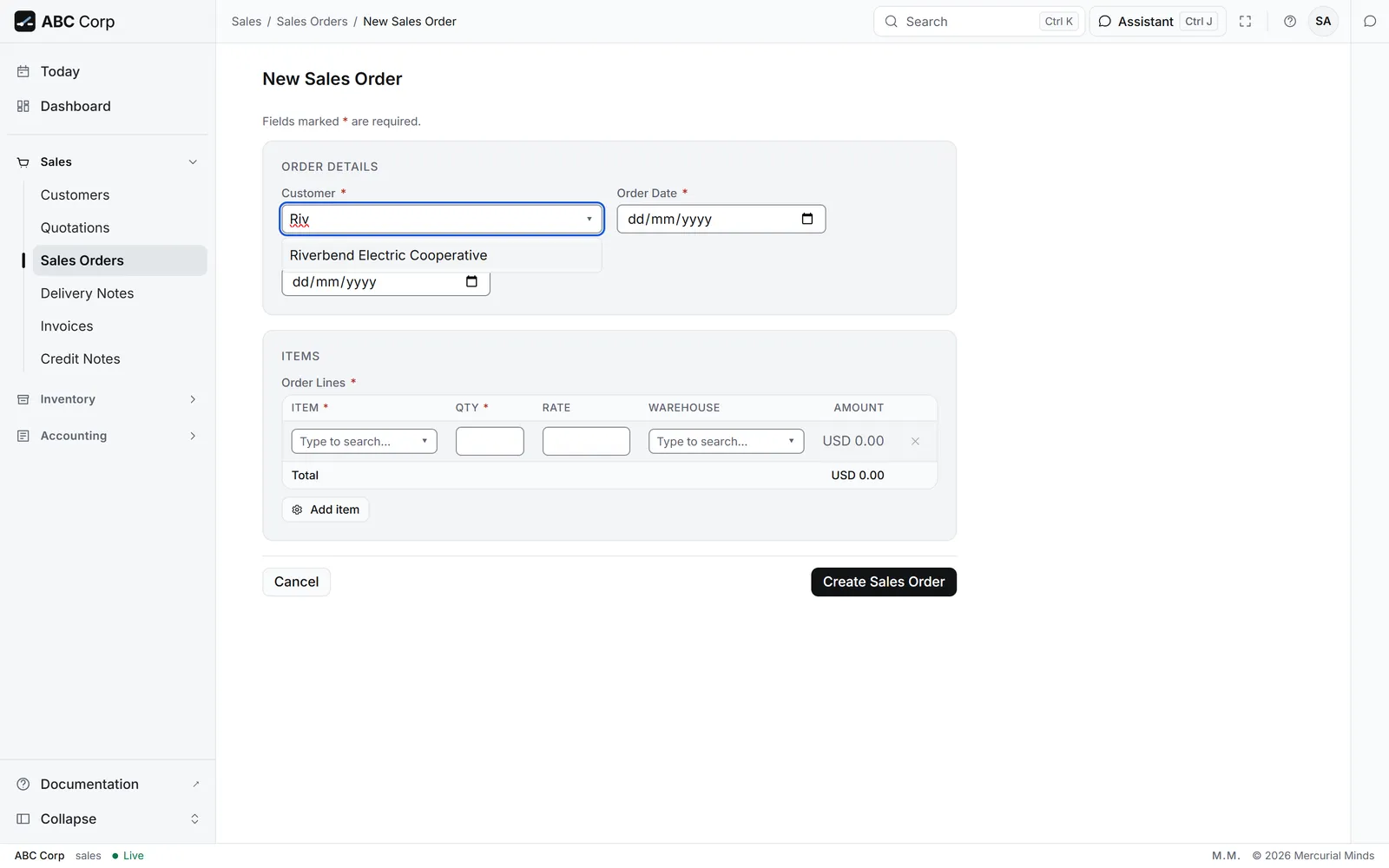Open the Order Date calendar picker
This screenshot has height=868, width=1389.
807,219
